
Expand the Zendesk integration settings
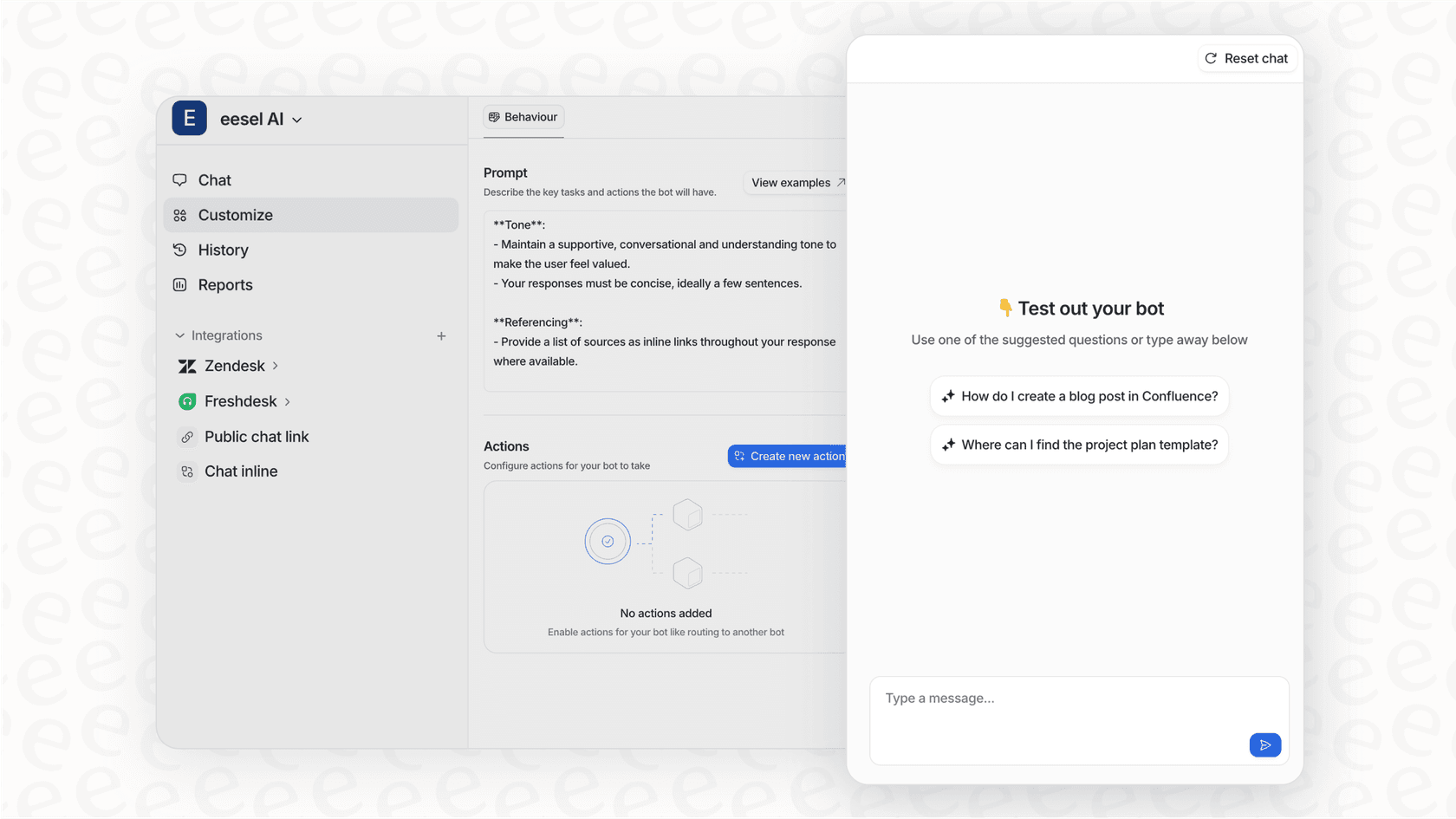[276, 366]
